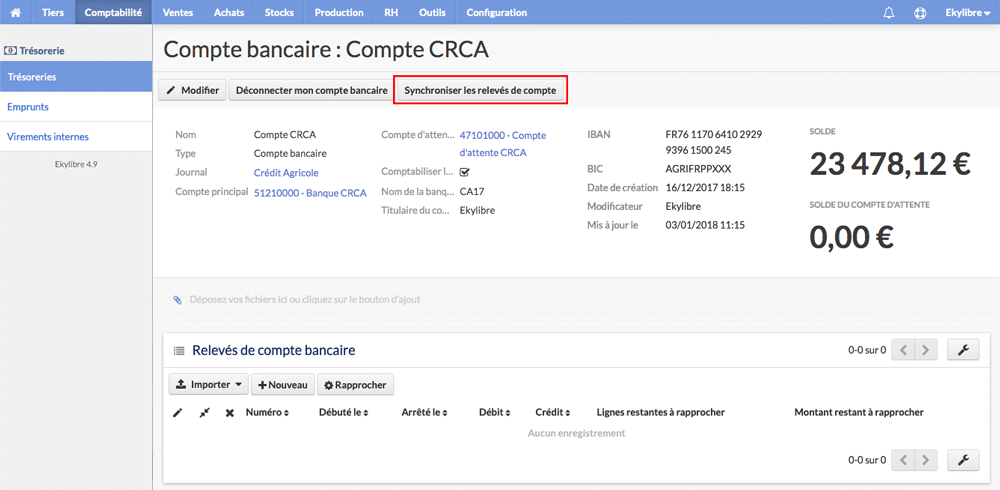Click the Ekylibre 4.9 version label

pyautogui.click(x=76, y=164)
